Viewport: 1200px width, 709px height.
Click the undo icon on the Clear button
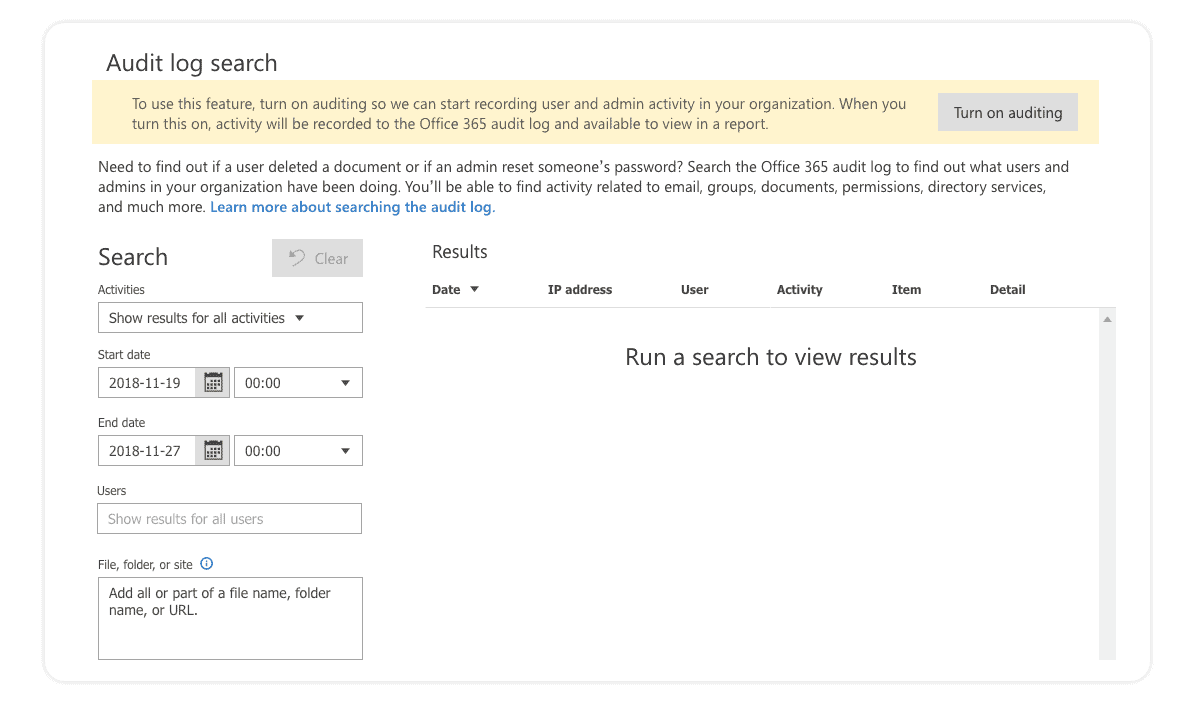tap(298, 258)
